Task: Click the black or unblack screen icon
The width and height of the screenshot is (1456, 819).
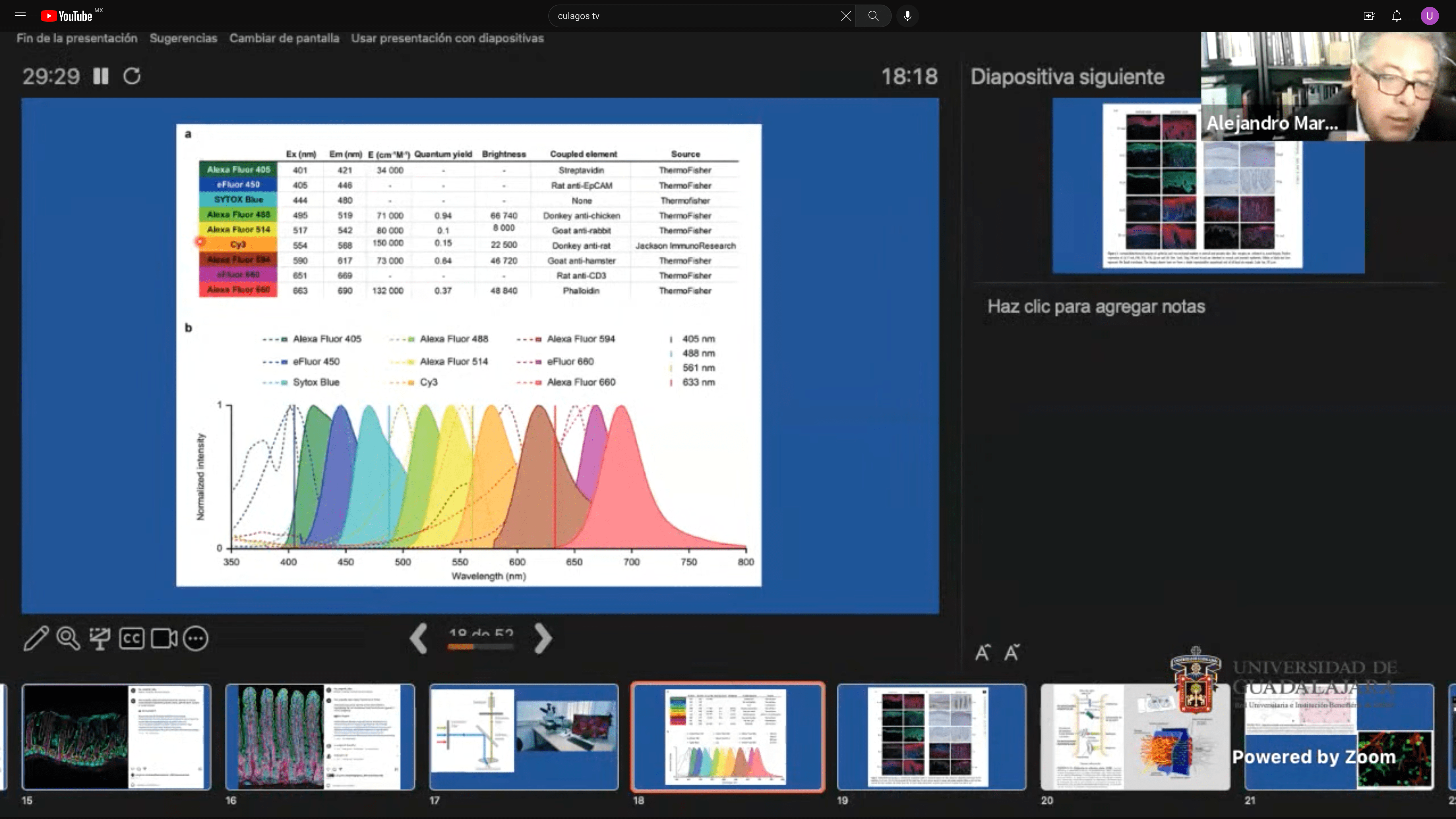Action: 100,639
